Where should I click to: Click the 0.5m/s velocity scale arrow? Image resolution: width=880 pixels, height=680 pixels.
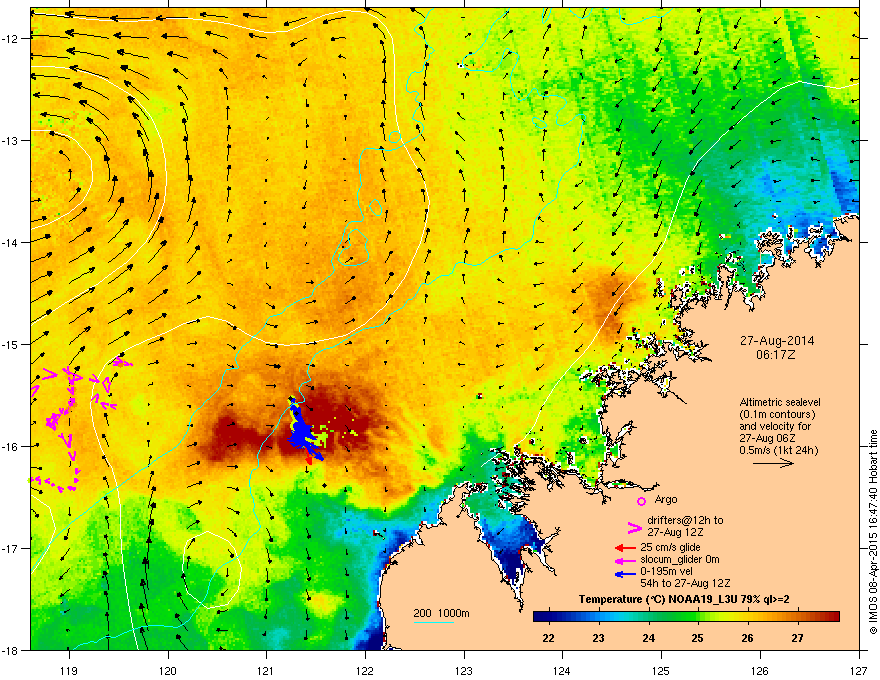pyautogui.click(x=773, y=463)
